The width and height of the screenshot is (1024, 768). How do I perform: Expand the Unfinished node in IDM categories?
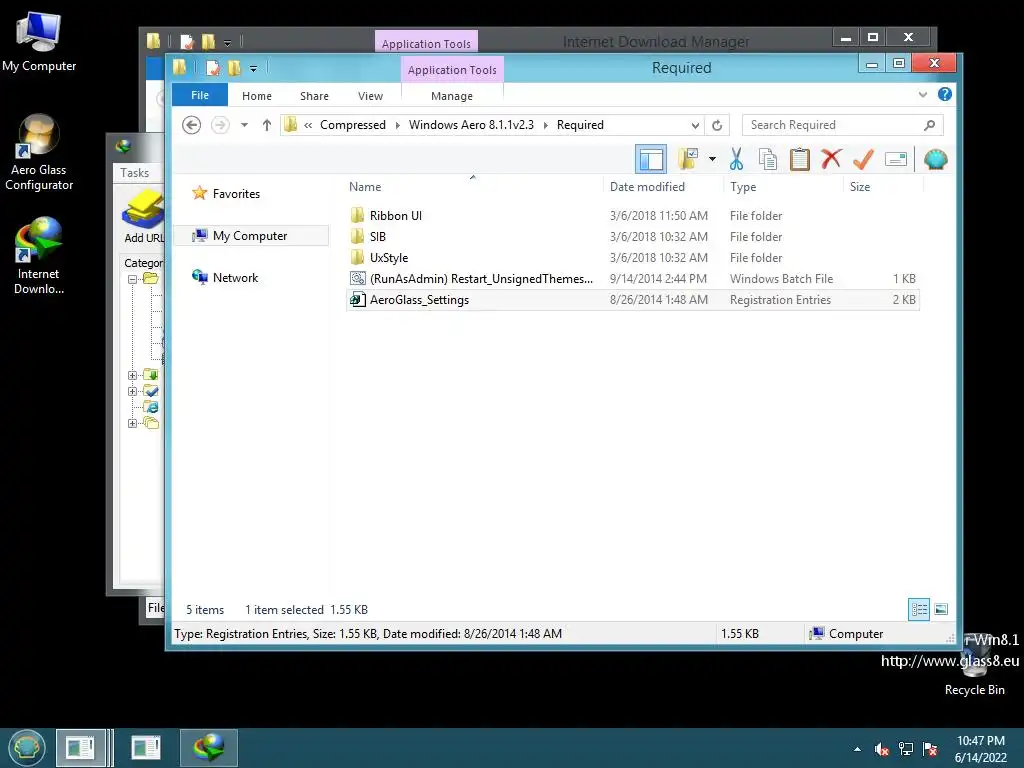point(133,376)
